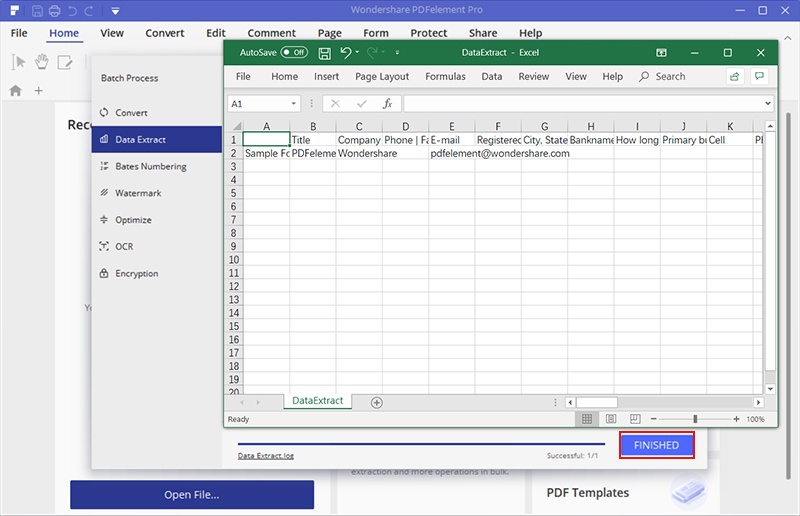
Task: Select Convert in Batch Process list
Action: tap(157, 113)
